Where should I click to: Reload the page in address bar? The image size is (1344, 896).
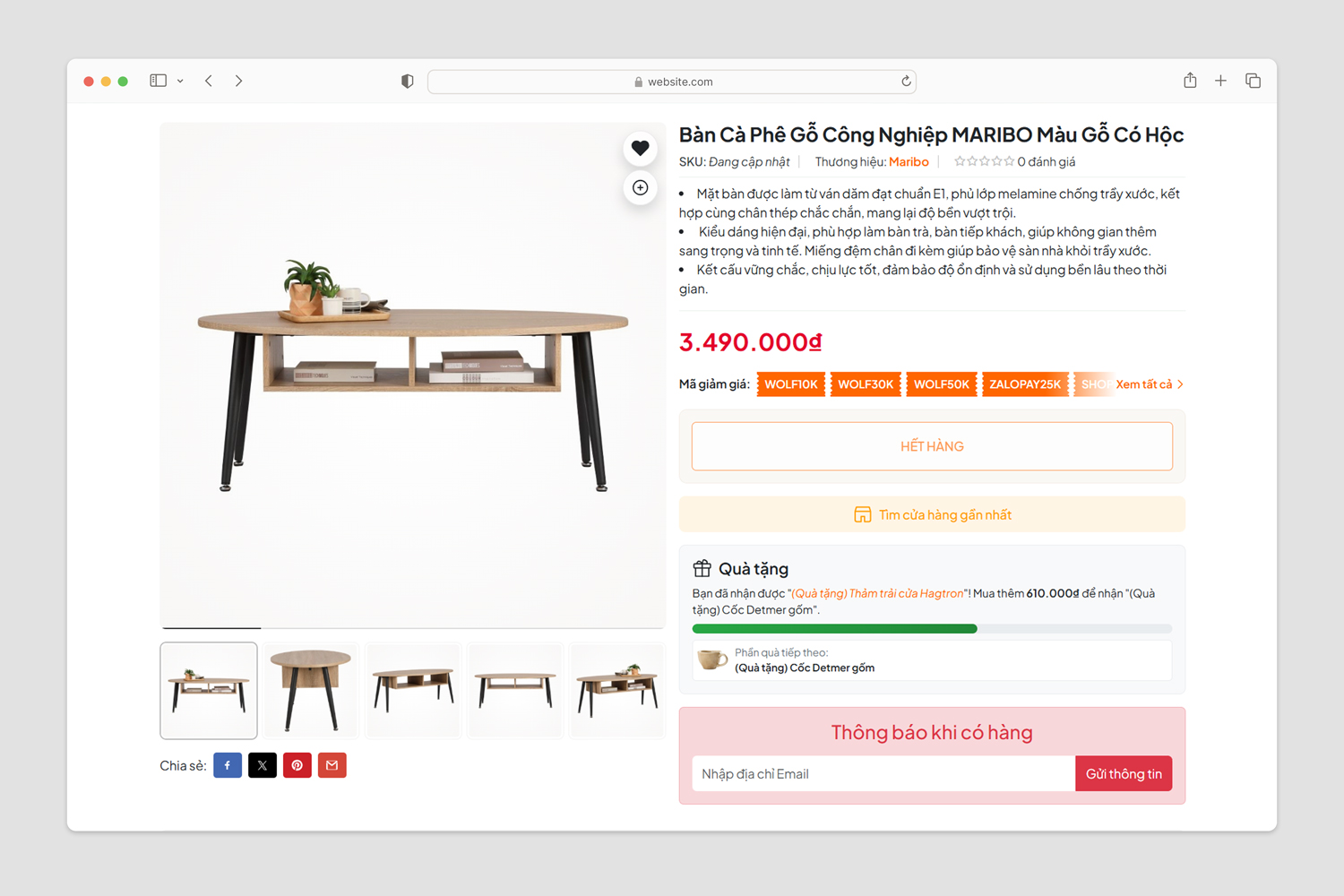[x=906, y=82]
